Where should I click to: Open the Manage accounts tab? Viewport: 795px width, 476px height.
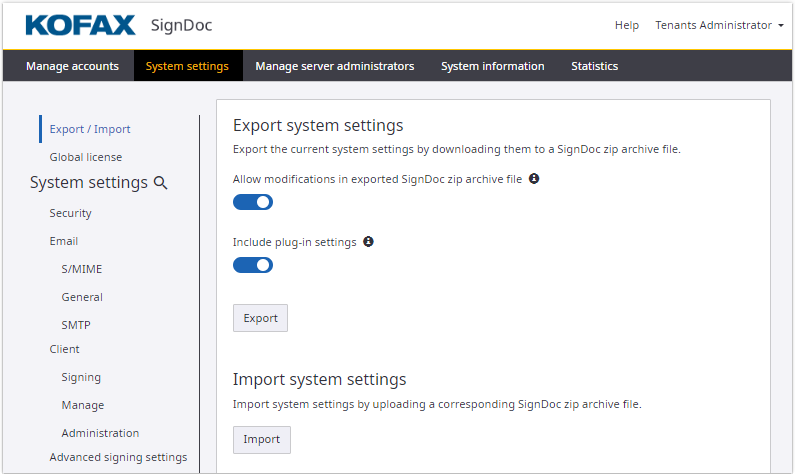click(x=72, y=66)
